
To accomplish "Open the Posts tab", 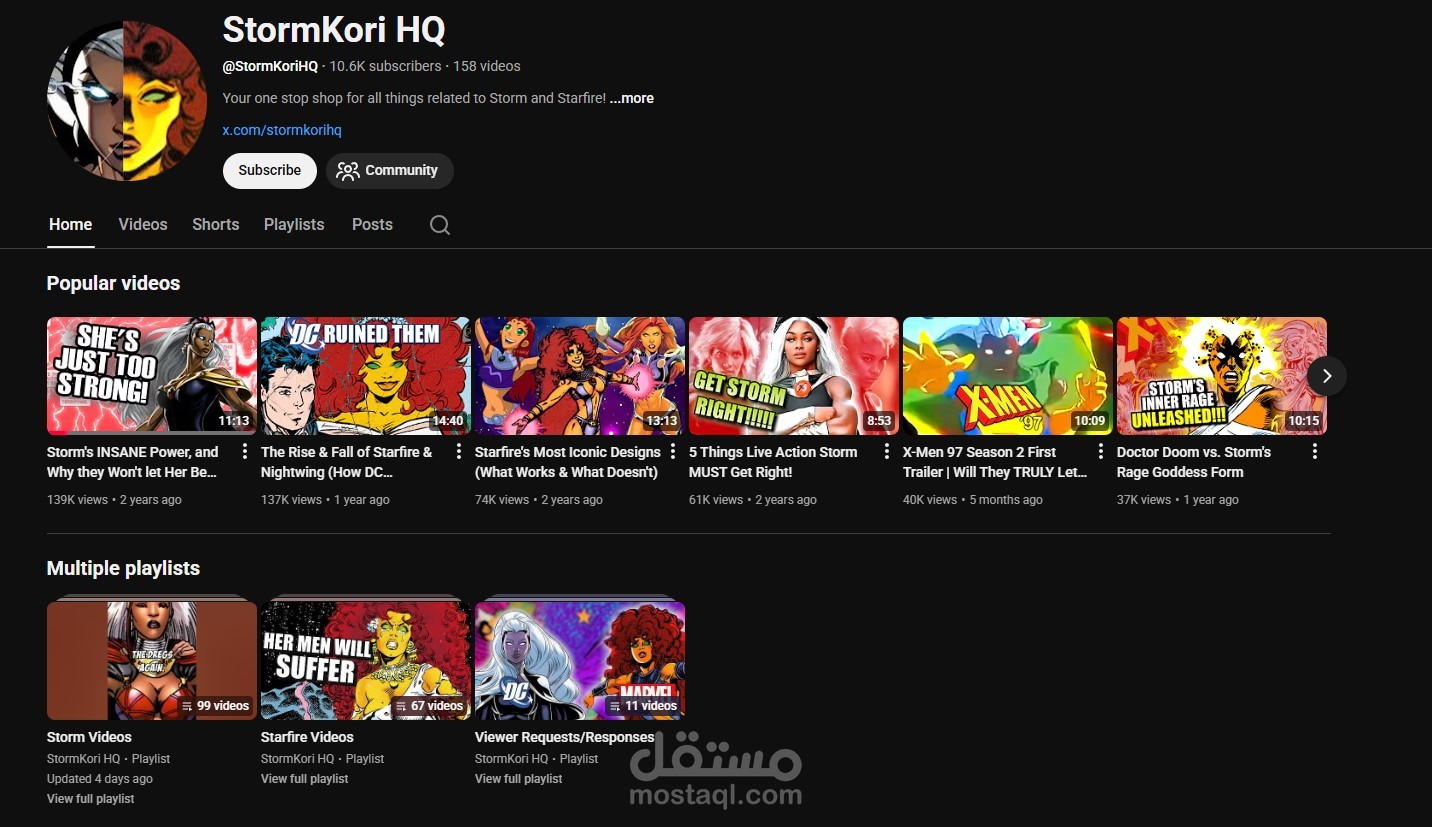I will [x=372, y=225].
